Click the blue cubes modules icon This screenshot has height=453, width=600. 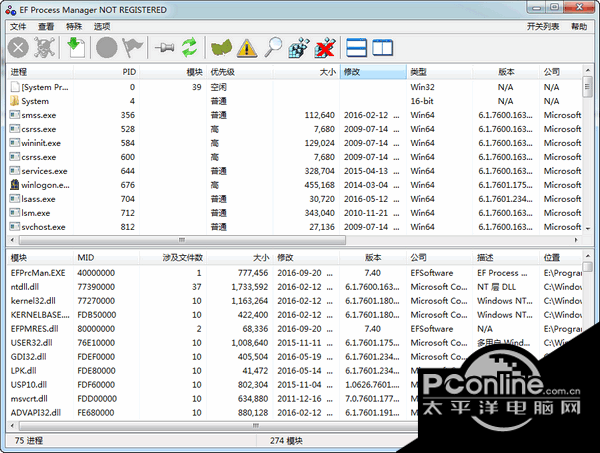(299, 48)
